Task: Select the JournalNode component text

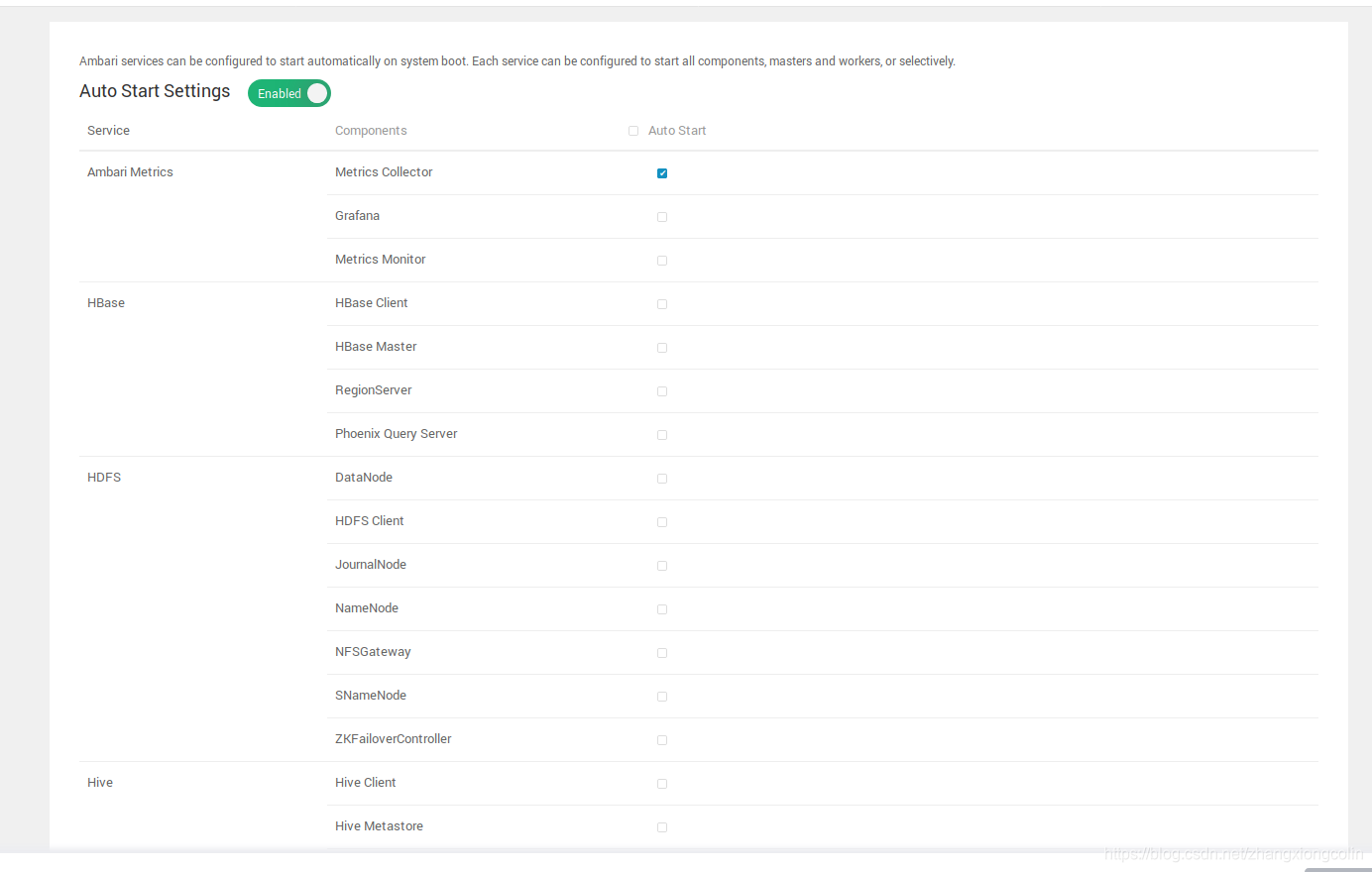Action: click(371, 565)
